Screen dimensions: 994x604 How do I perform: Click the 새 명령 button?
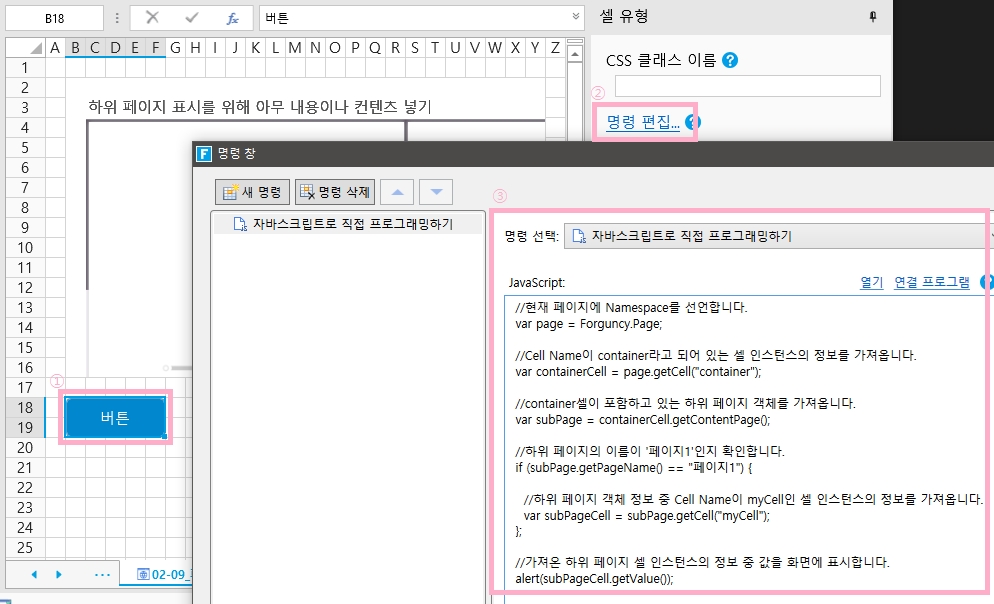253,192
